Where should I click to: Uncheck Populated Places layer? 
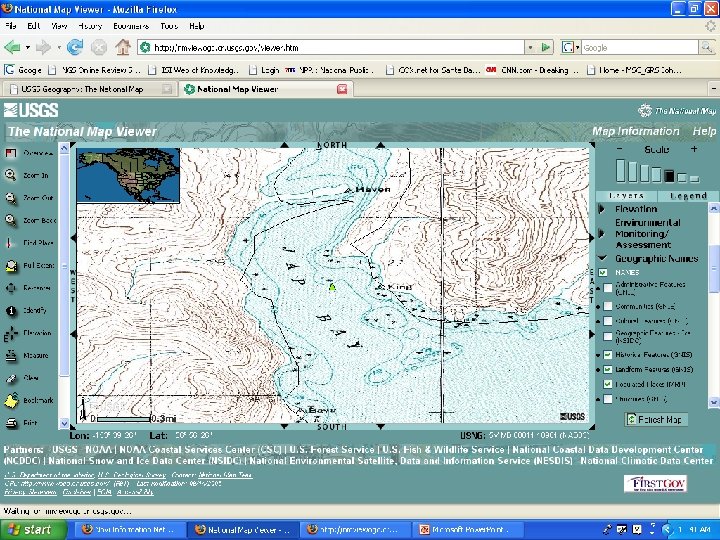point(608,384)
